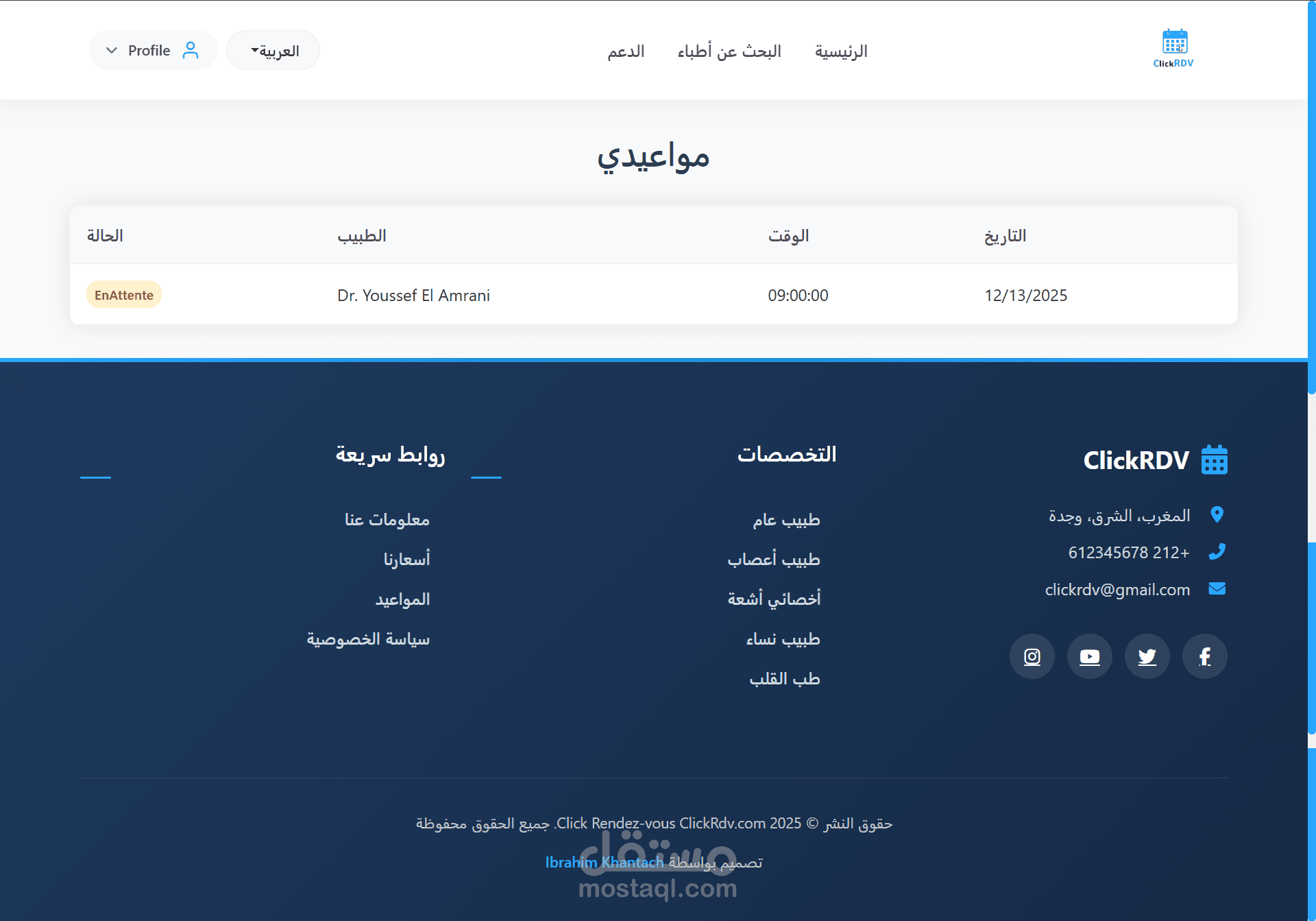The width and height of the screenshot is (1316, 921).
Task: Open the العربية language selector
Action: (273, 51)
